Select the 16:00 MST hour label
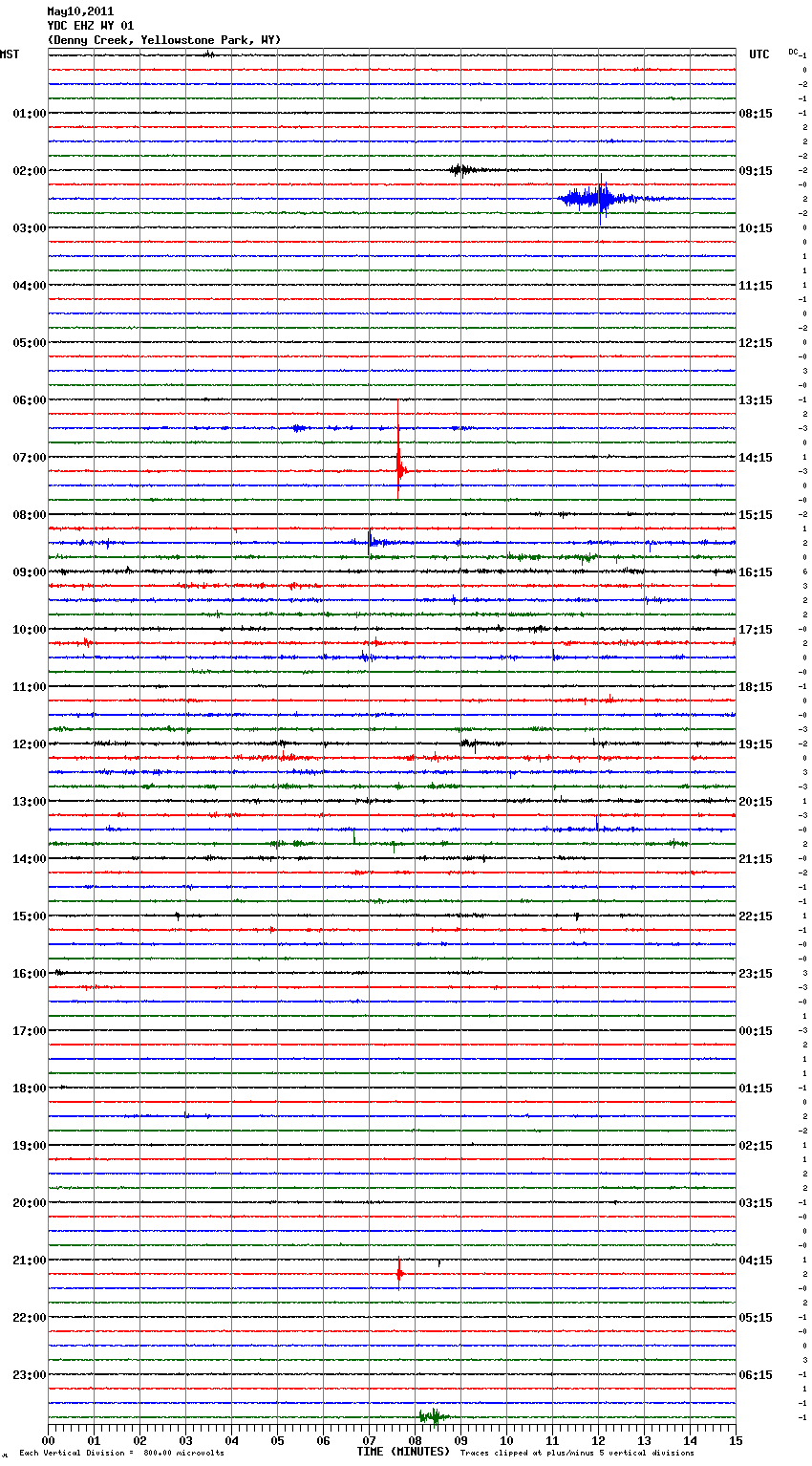This screenshot has height=1466, width=812. pos(30,974)
